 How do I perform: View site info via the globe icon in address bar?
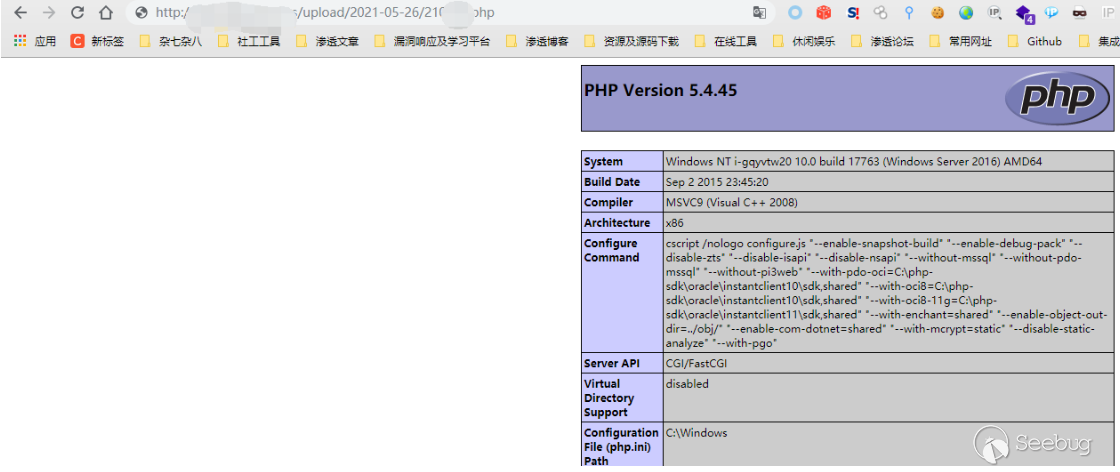(141, 13)
